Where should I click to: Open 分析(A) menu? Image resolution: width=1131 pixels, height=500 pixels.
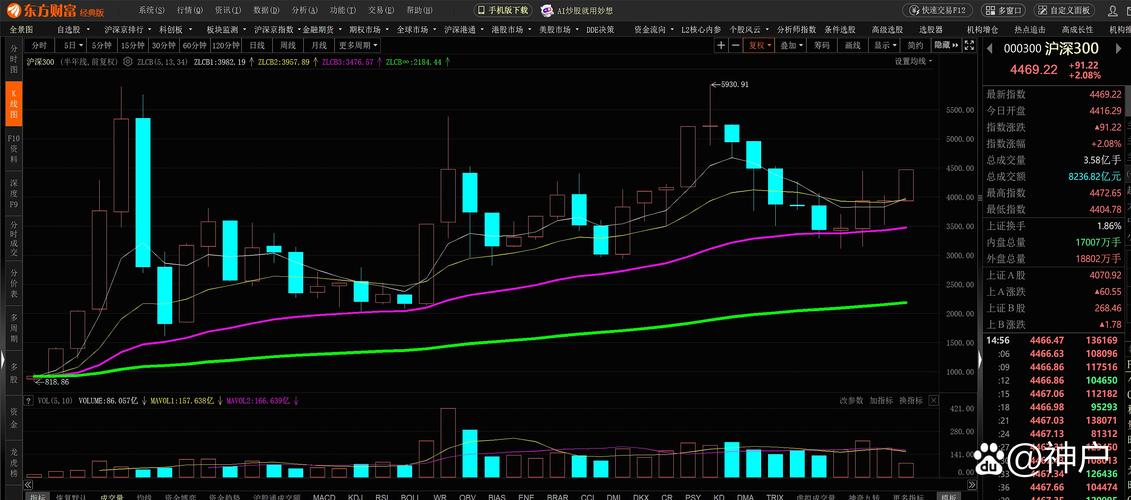pos(304,10)
